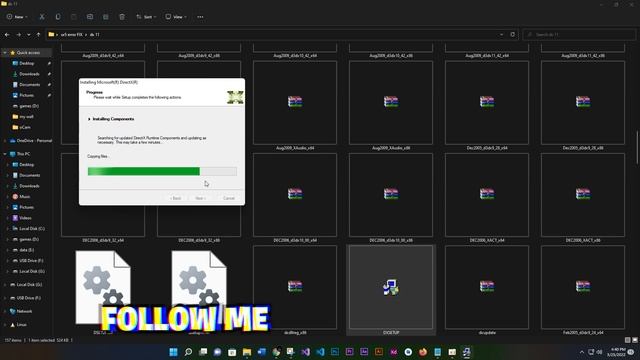Screen dimensions: 640x360
Task: Select the dxupdate archive file
Action: (487, 291)
